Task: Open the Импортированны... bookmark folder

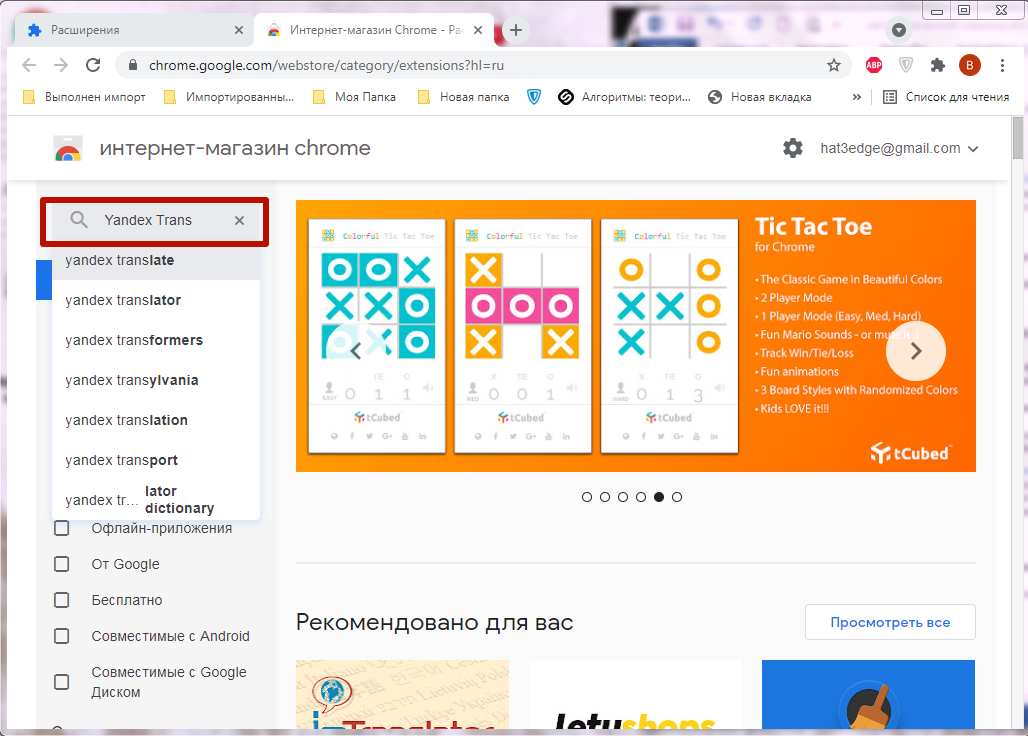Action: pyautogui.click(x=229, y=97)
